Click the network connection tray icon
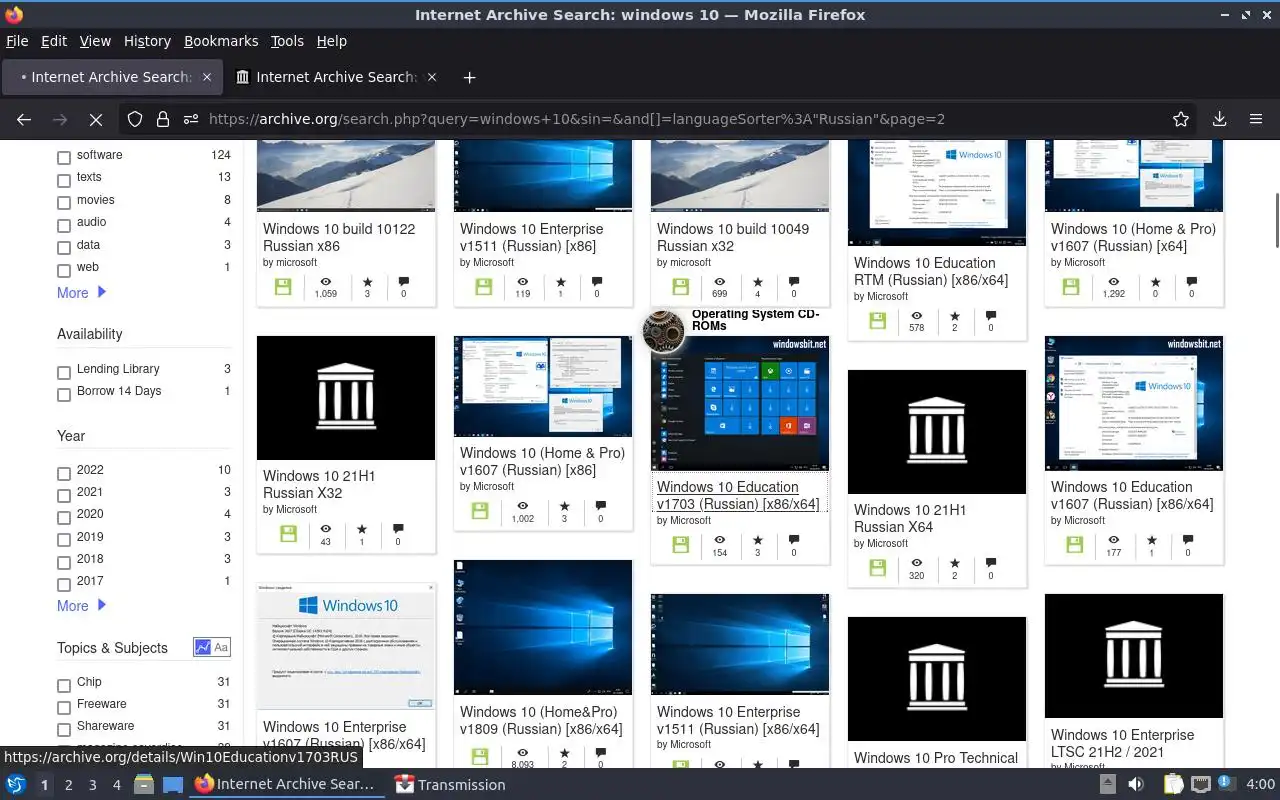The height and width of the screenshot is (800, 1280). click(x=1200, y=785)
